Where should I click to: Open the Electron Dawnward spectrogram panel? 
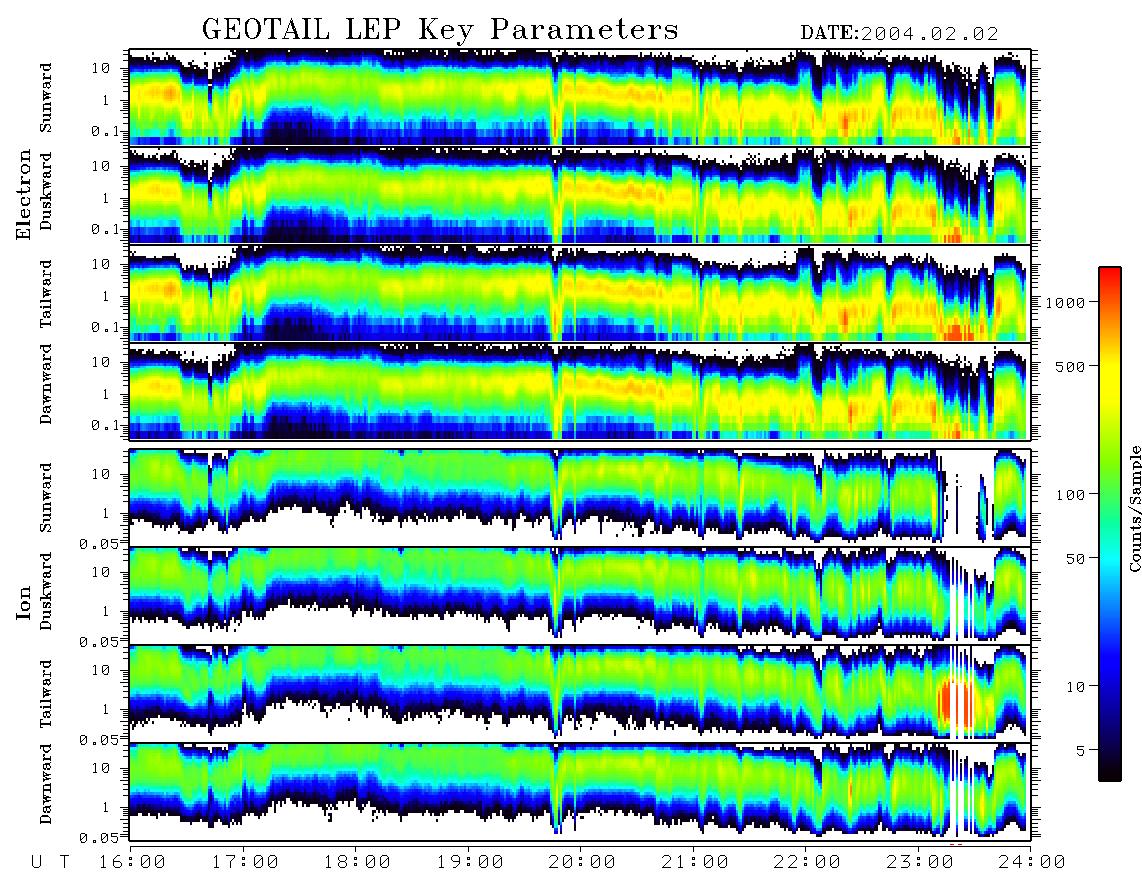tap(579, 391)
